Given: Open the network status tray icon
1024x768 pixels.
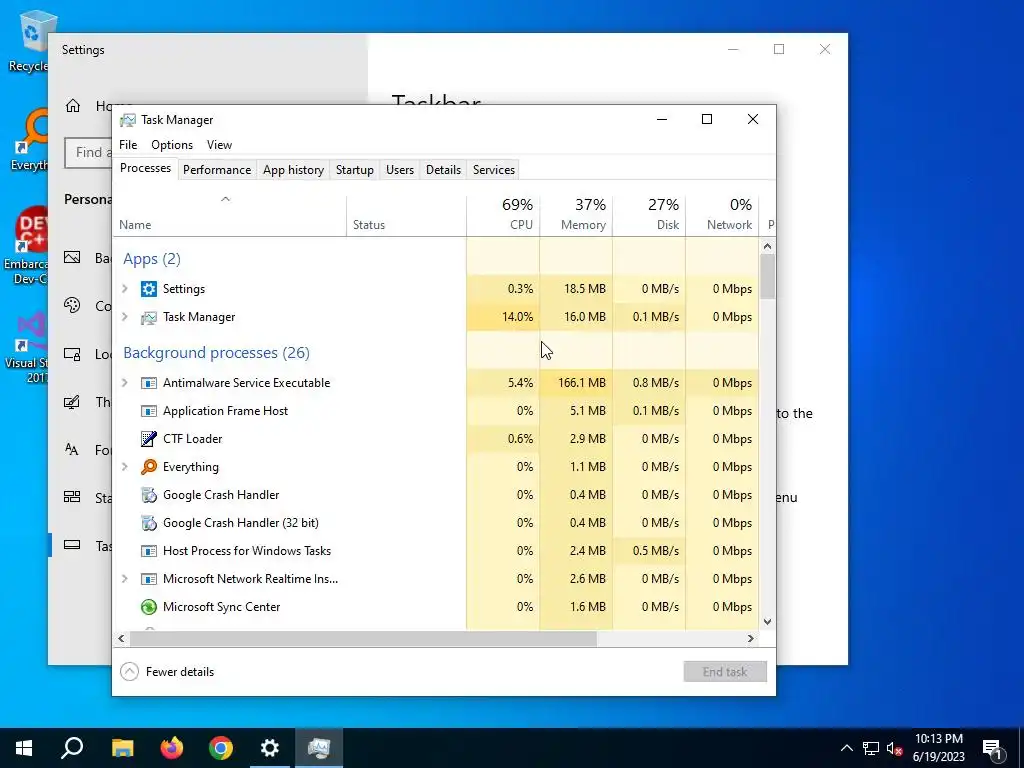Looking at the screenshot, I should pyautogui.click(x=871, y=748).
